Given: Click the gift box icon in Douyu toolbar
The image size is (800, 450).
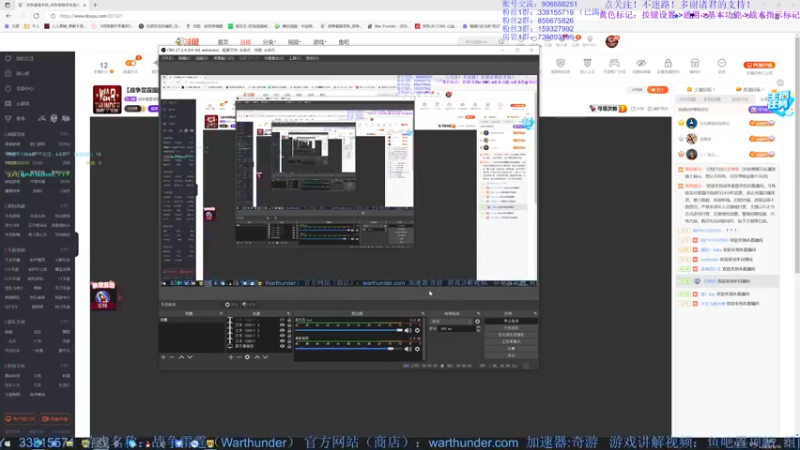Looking at the screenshot, I should point(695,63).
